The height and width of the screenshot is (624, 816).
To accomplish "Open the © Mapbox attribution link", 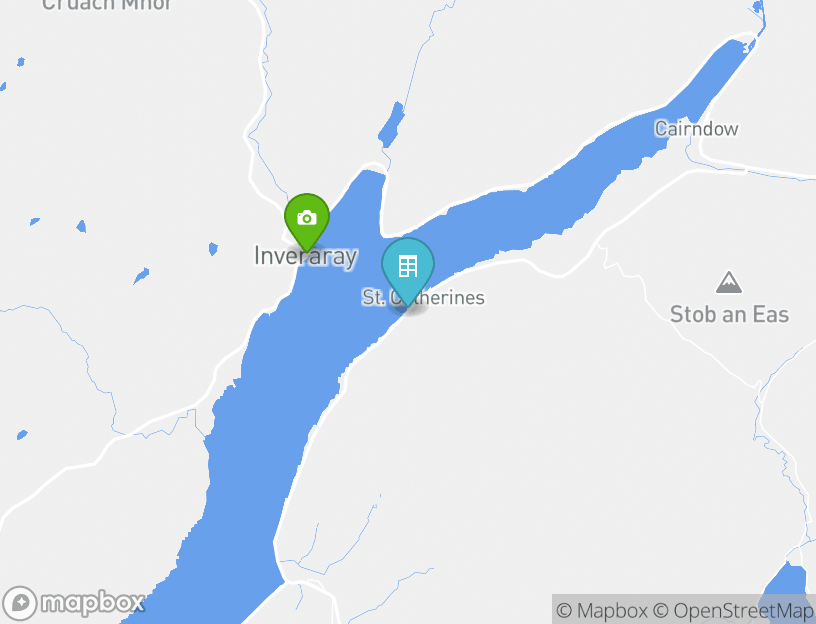I will (602, 610).
